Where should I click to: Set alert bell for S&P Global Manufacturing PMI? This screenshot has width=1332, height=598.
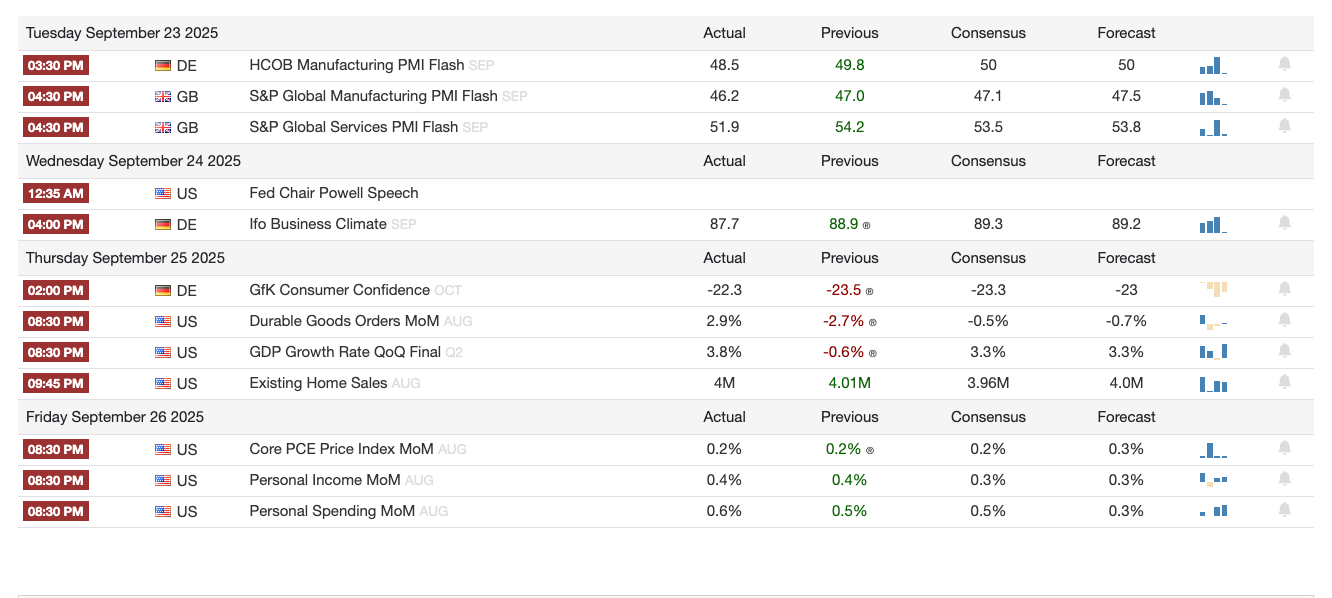1285,95
